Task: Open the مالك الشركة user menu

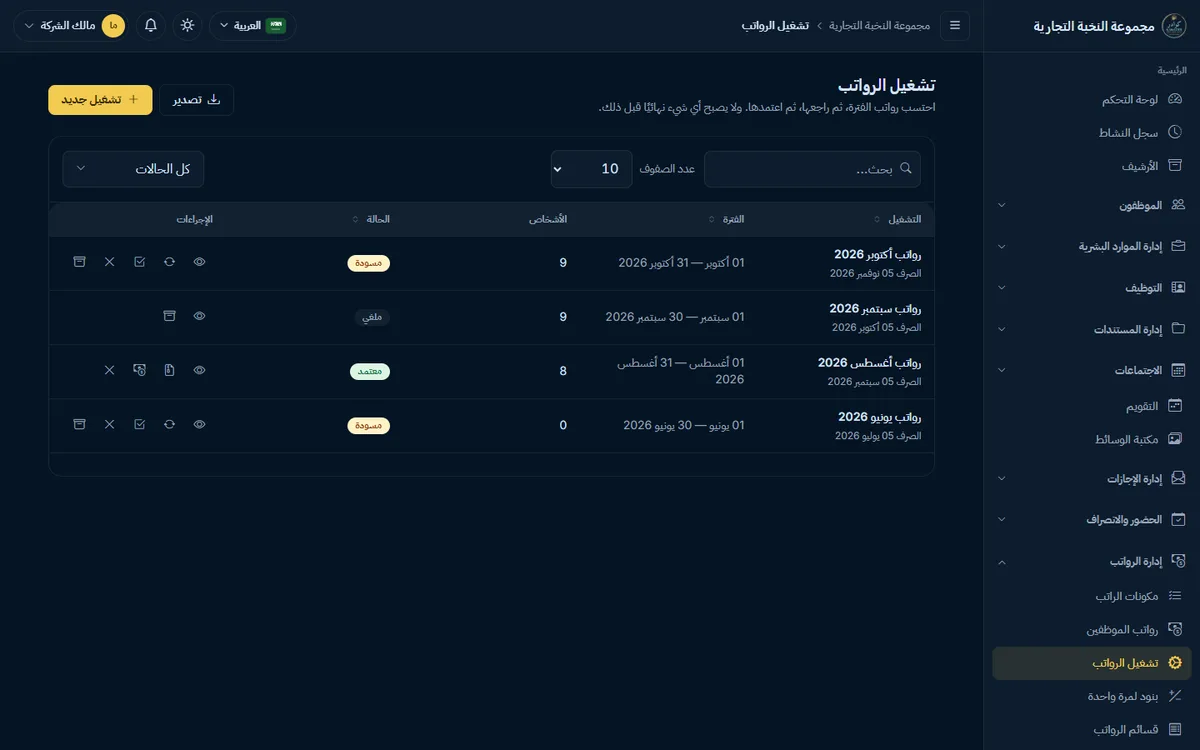Action: click(x=70, y=25)
